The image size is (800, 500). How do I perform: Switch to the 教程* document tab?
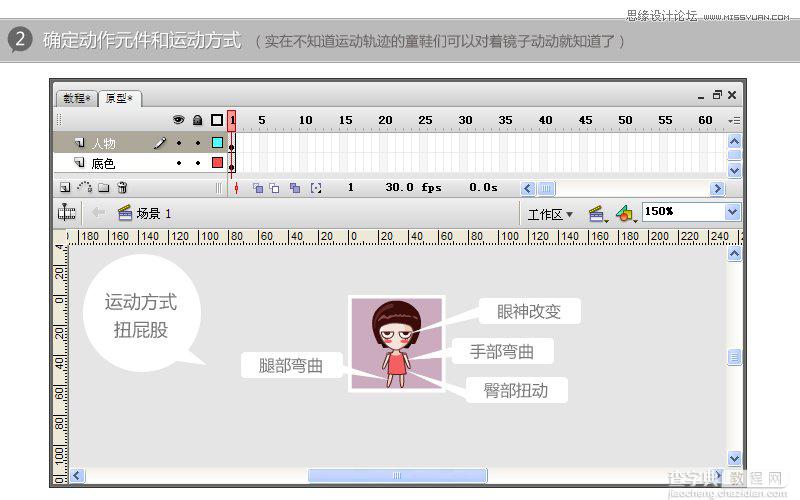point(77,98)
